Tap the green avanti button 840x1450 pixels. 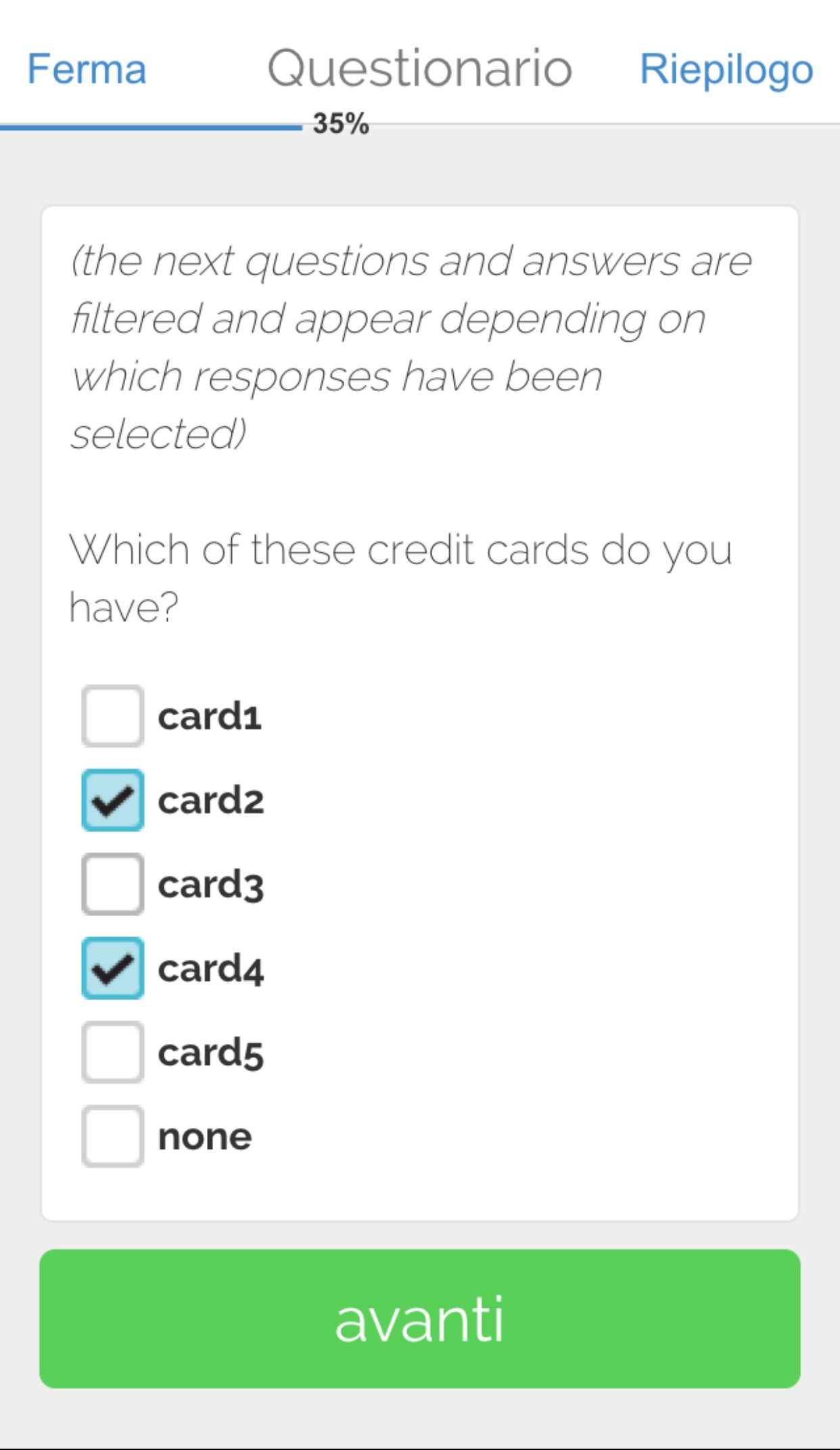(x=420, y=1319)
